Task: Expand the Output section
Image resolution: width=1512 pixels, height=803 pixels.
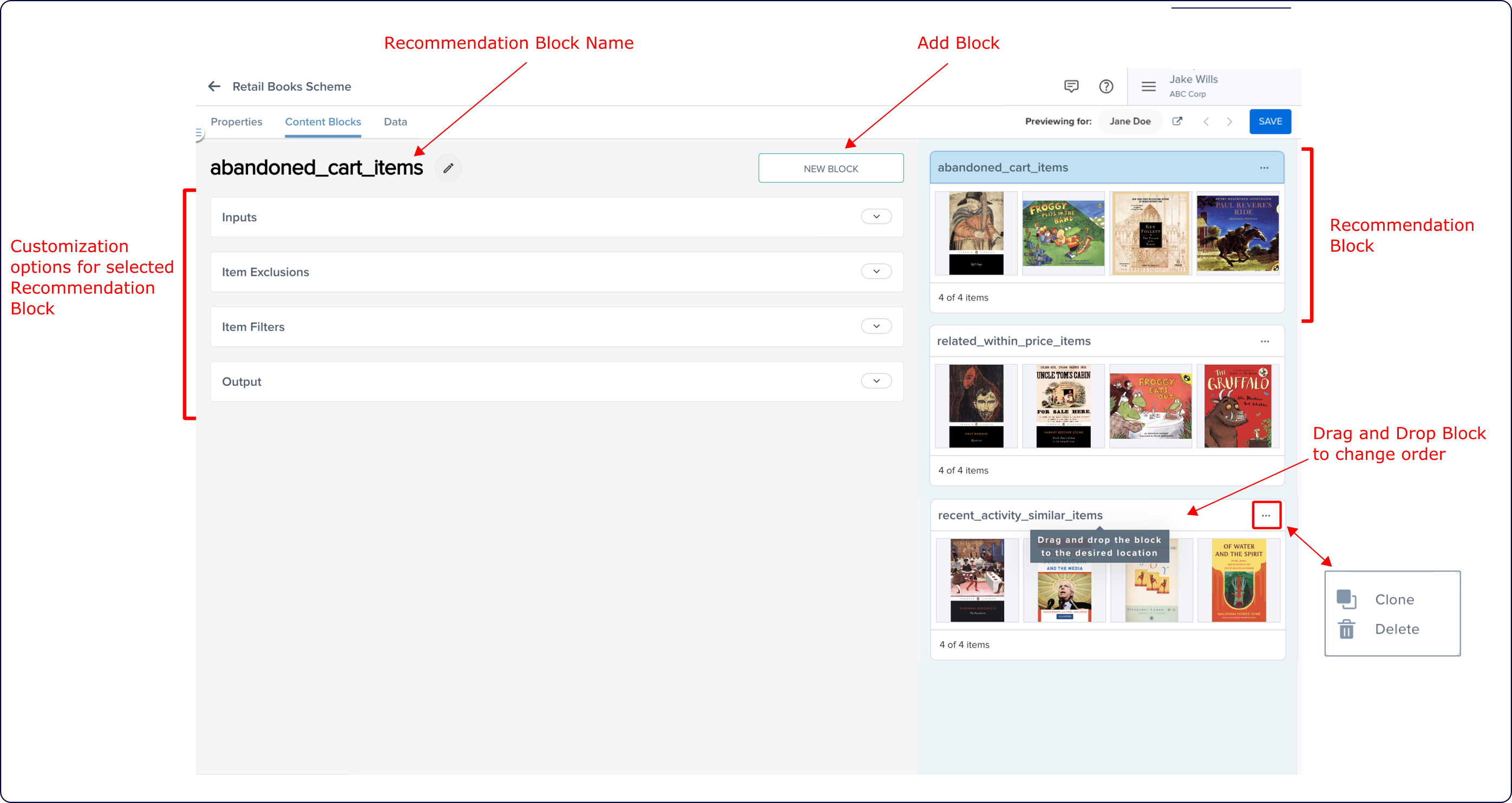Action: (x=876, y=381)
